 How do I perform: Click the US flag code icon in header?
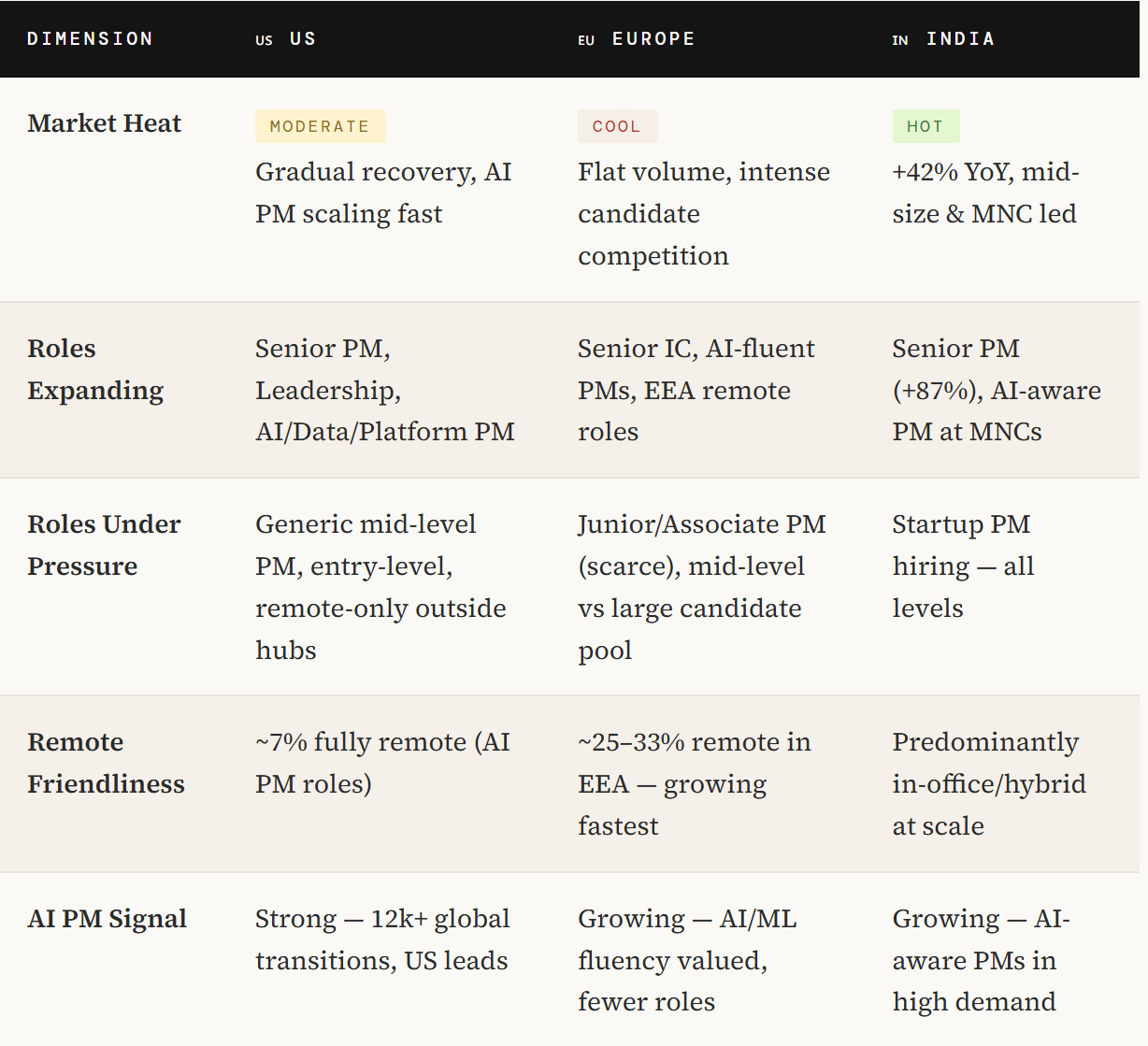tap(265, 40)
